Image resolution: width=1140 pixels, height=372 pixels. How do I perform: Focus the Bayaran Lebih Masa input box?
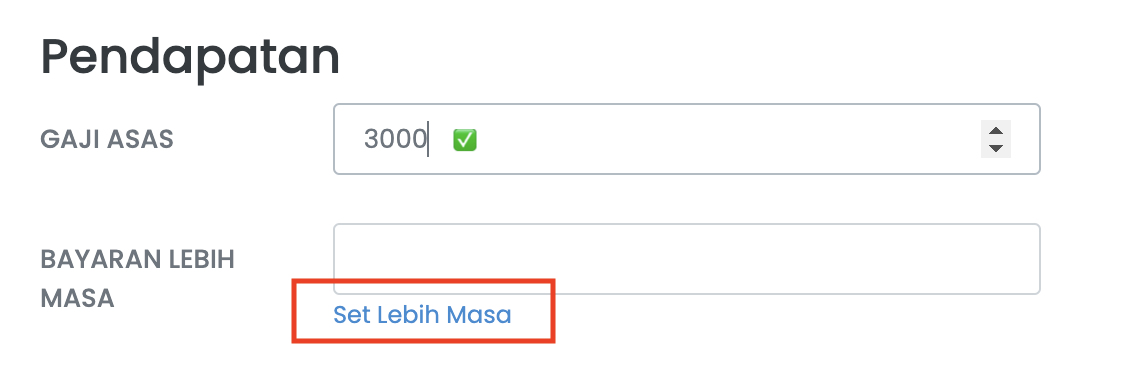click(687, 259)
